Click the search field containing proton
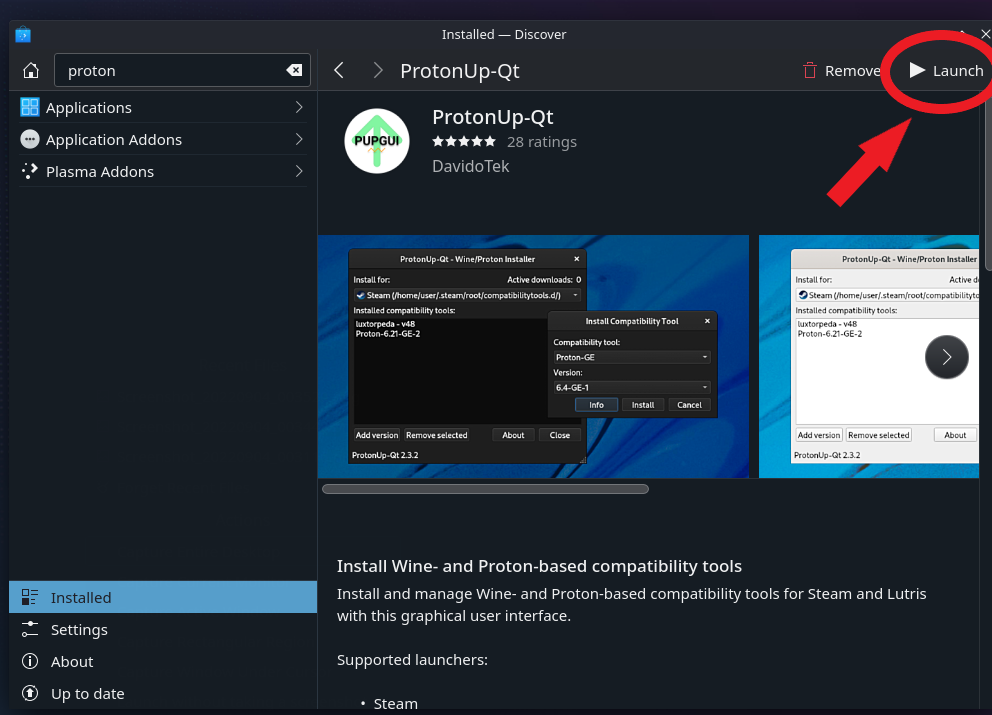This screenshot has height=715, width=992. pos(182,70)
